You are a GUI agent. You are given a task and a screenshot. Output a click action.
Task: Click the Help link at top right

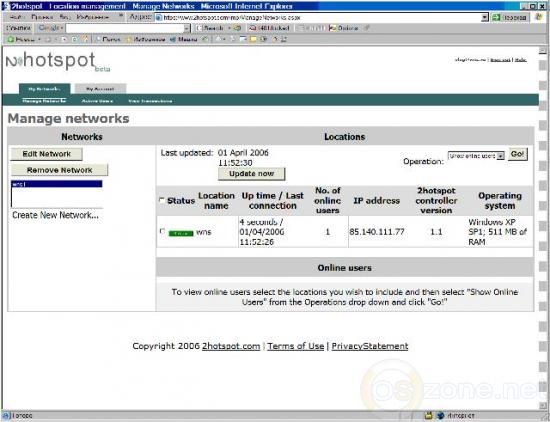click(521, 60)
